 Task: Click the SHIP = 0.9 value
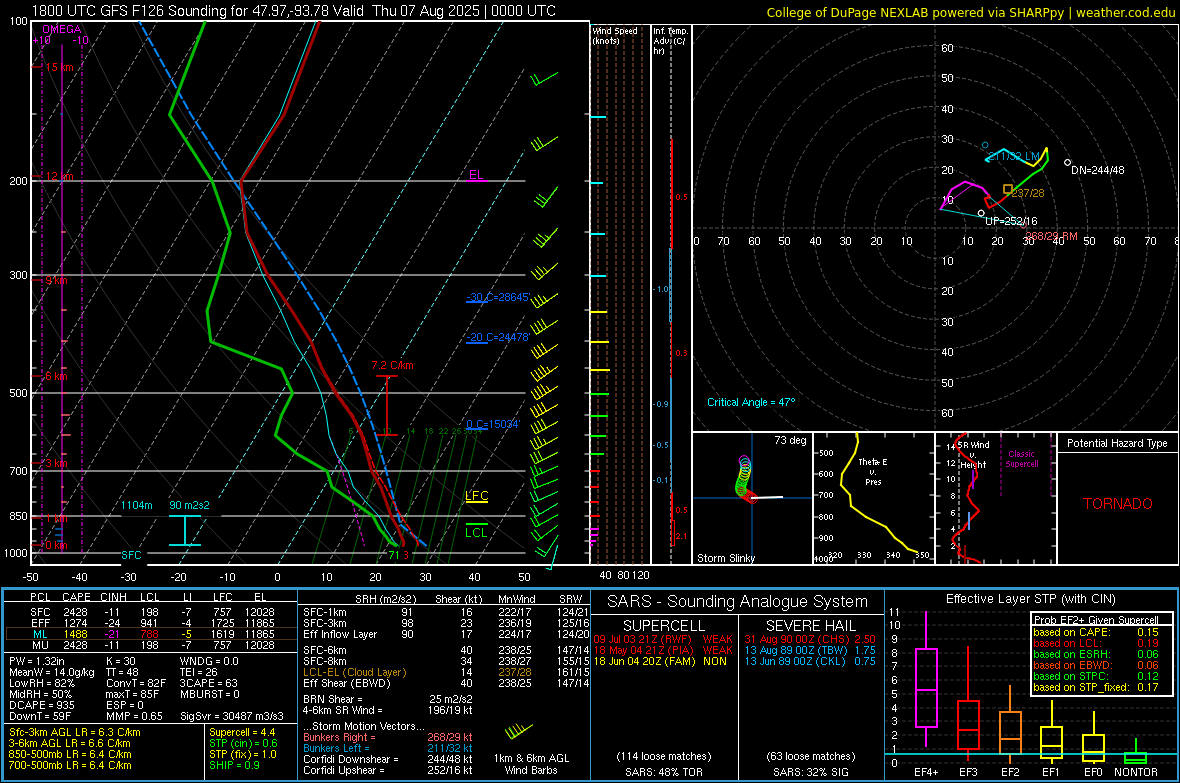click(234, 765)
